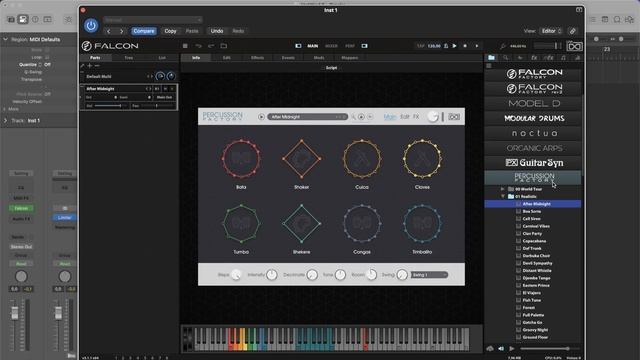Switch to the PERF view
Viewport: 640px width, 360px height.
coord(350,46)
